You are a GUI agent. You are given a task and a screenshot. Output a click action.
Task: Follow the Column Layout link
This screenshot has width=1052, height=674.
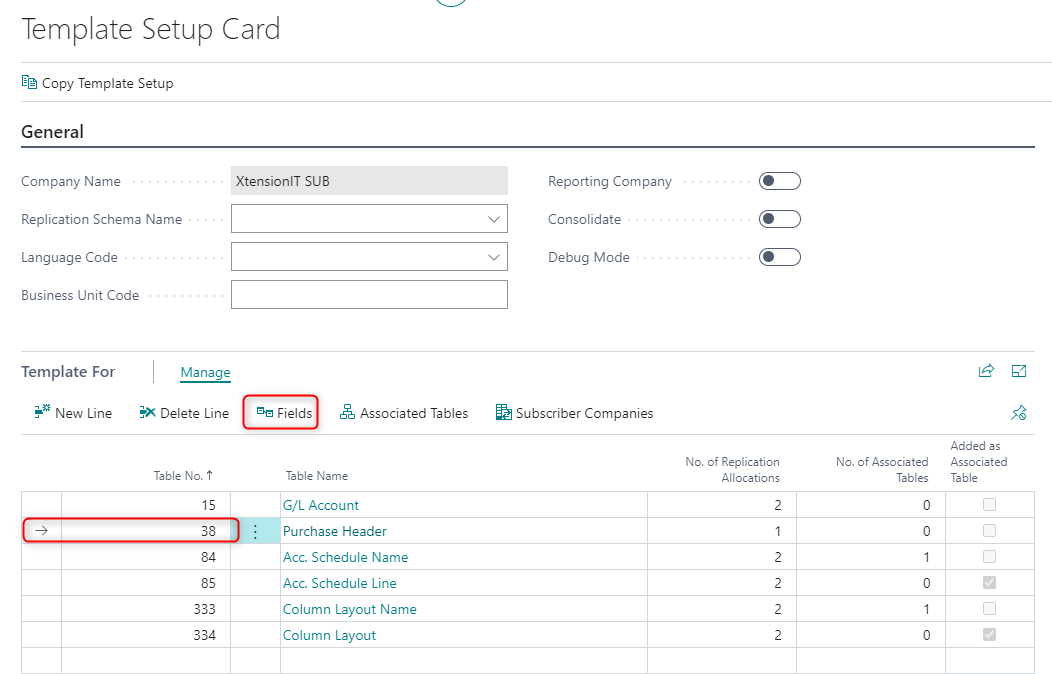pyautogui.click(x=329, y=635)
